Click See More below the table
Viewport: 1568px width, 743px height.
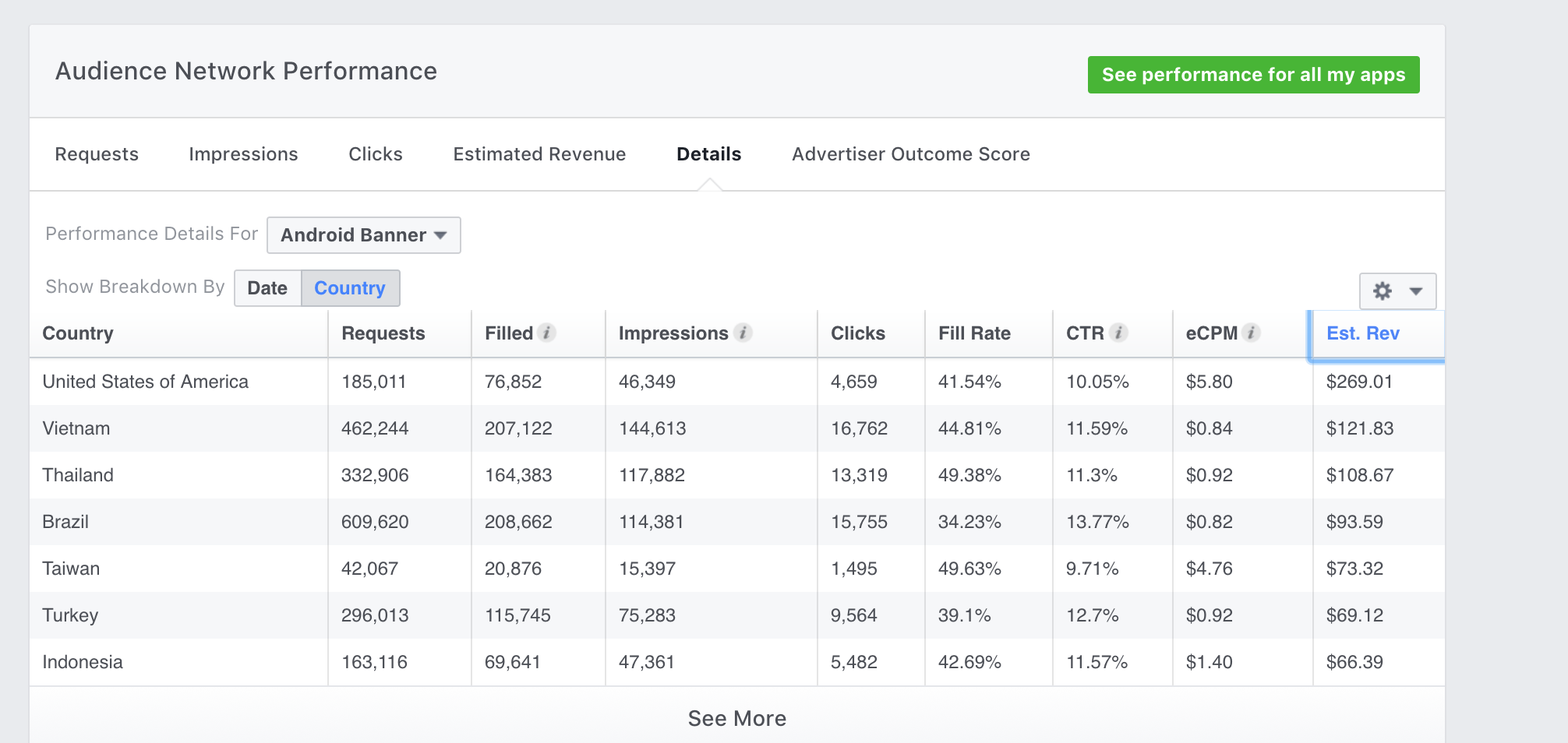(x=736, y=718)
